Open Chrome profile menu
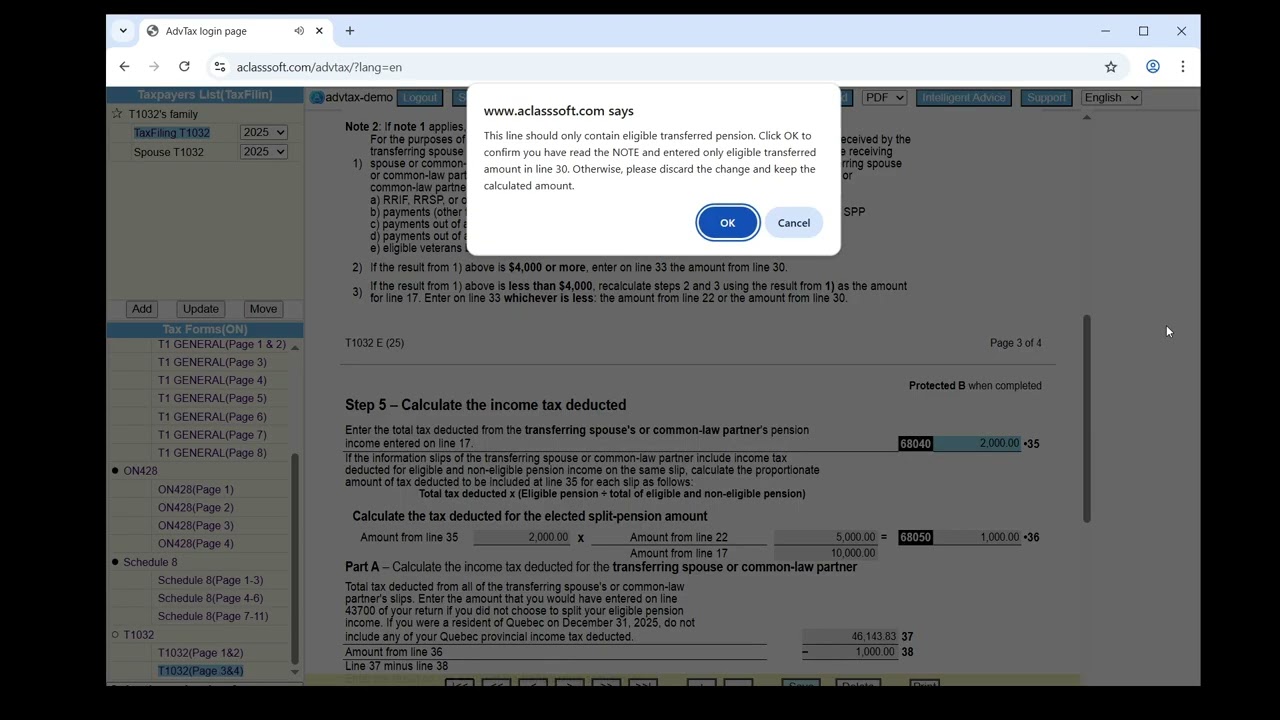This screenshot has width=1280, height=720. (x=1153, y=67)
